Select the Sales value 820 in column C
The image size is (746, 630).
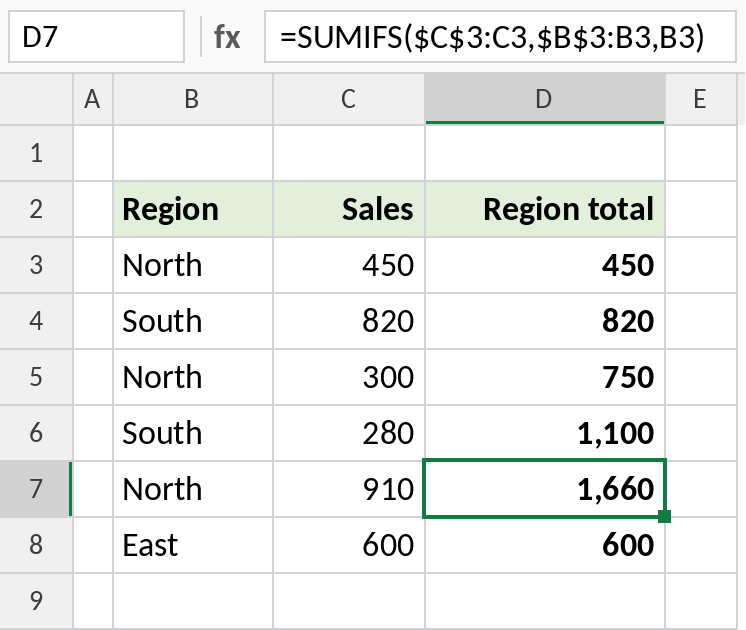tap(349, 321)
